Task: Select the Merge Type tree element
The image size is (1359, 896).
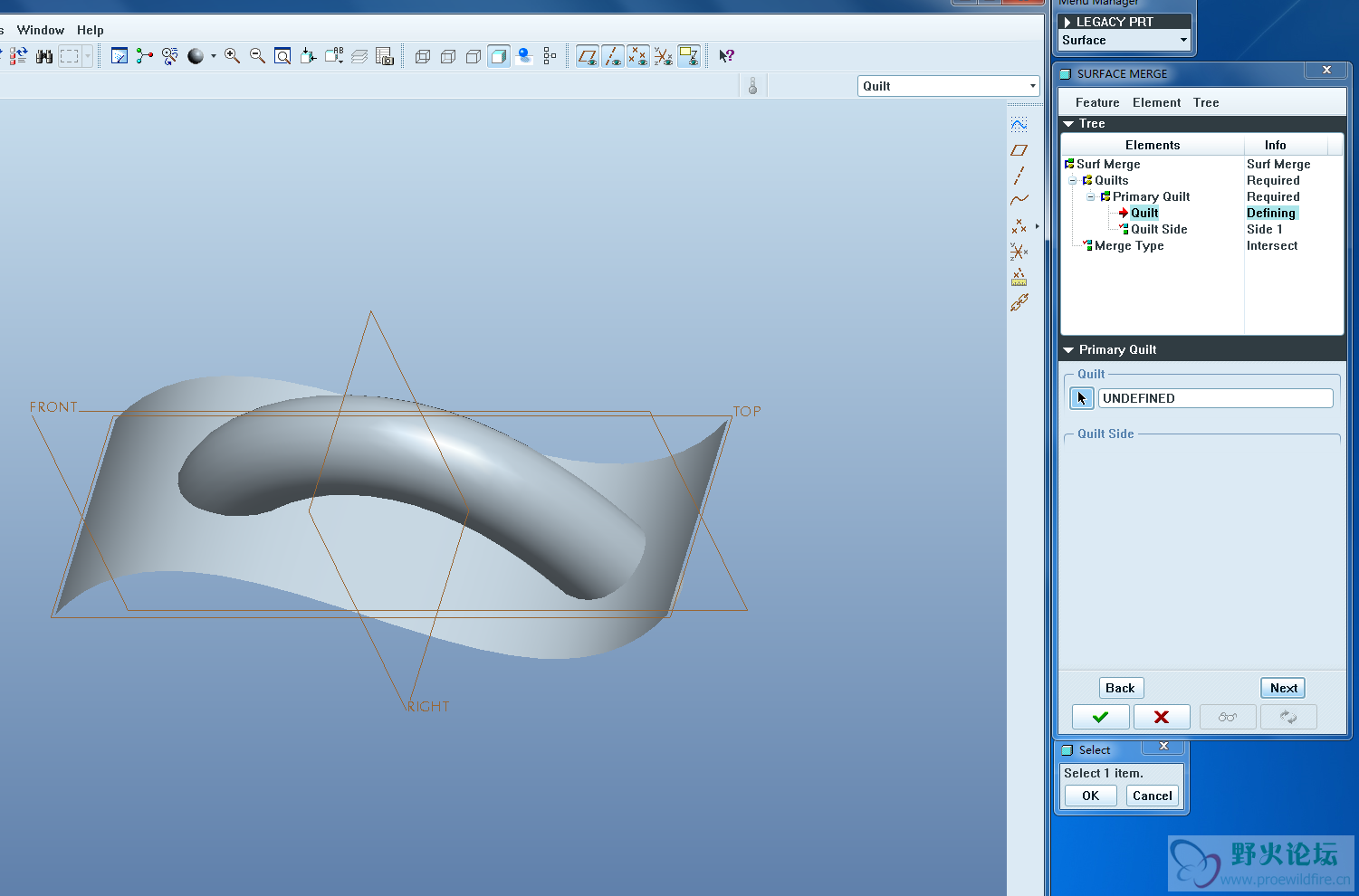Action: (x=1129, y=246)
